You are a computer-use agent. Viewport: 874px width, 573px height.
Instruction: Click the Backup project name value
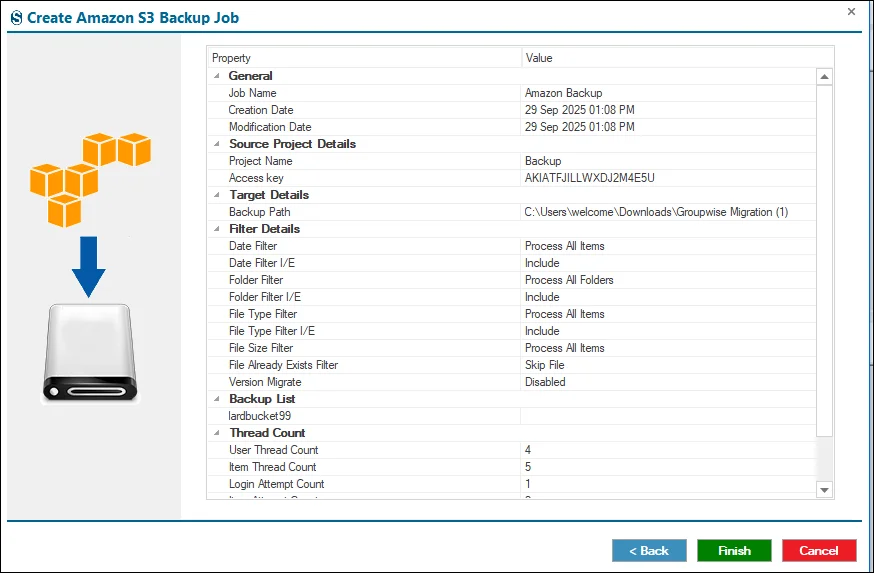[543, 161]
